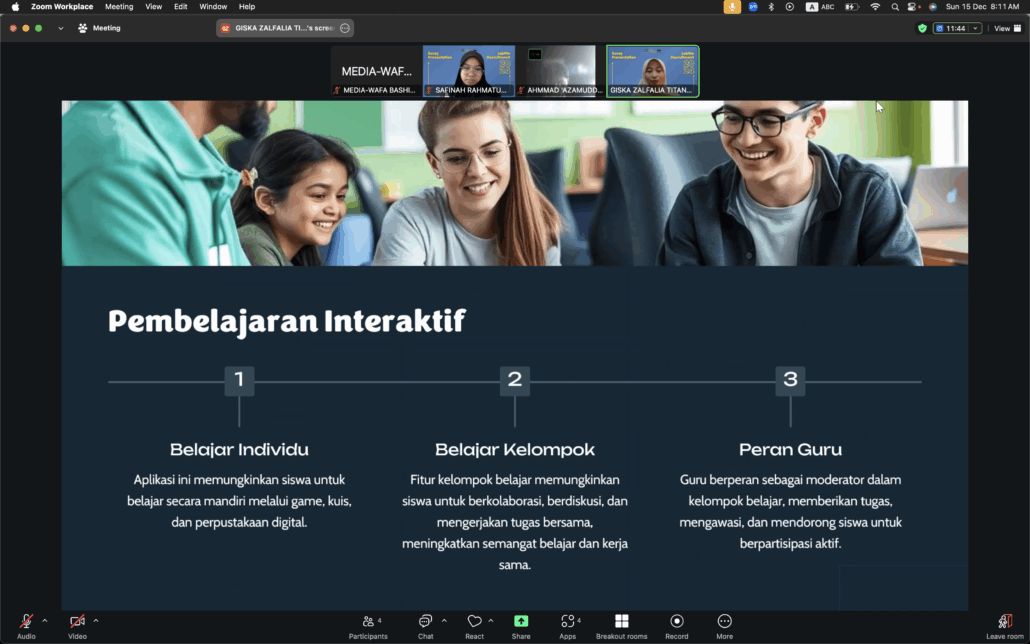
Task: Open the More options menu in toolbar
Action: pyautogui.click(x=725, y=626)
